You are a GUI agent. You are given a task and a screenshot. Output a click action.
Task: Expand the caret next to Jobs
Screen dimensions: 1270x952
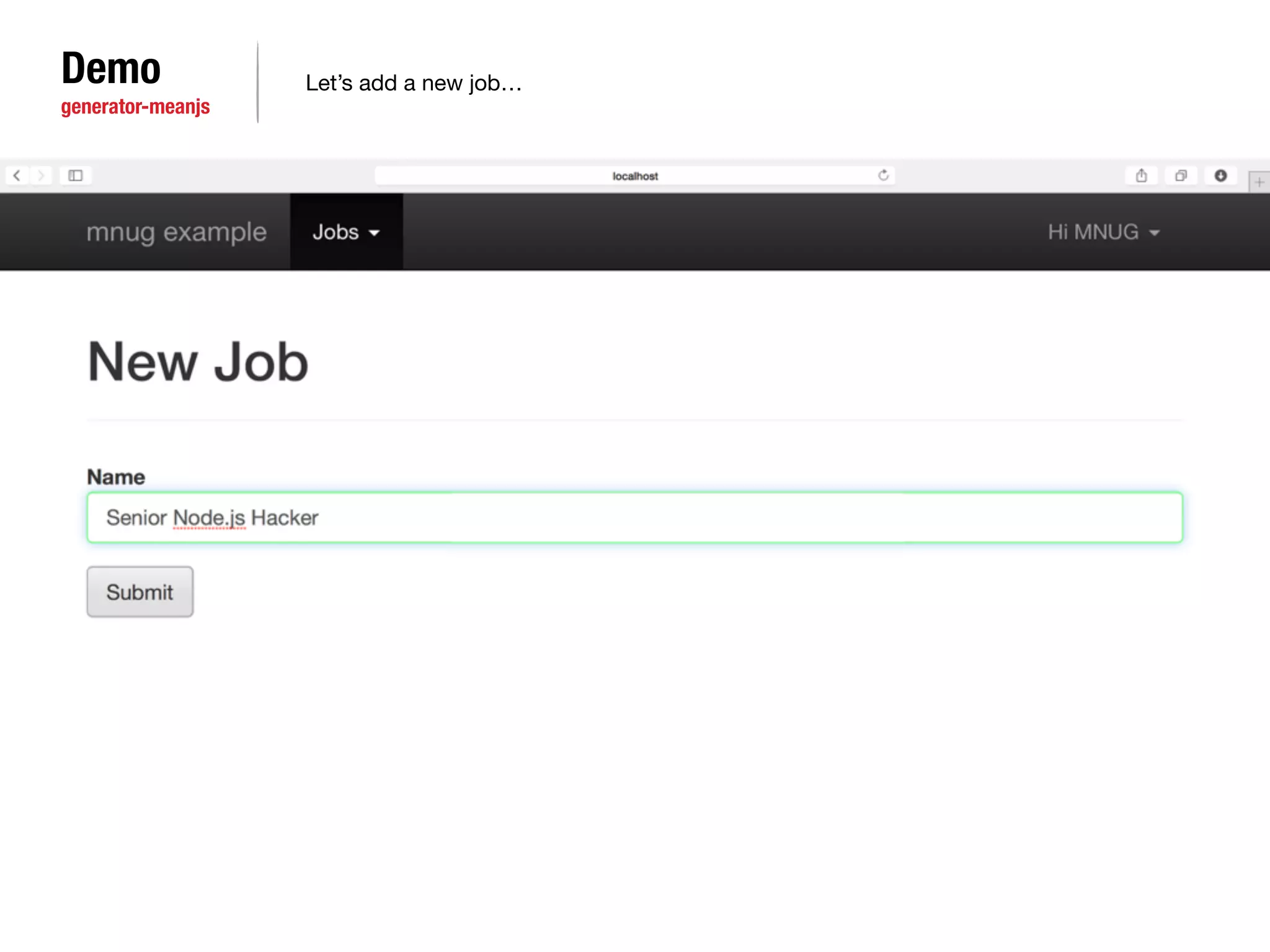tap(374, 233)
